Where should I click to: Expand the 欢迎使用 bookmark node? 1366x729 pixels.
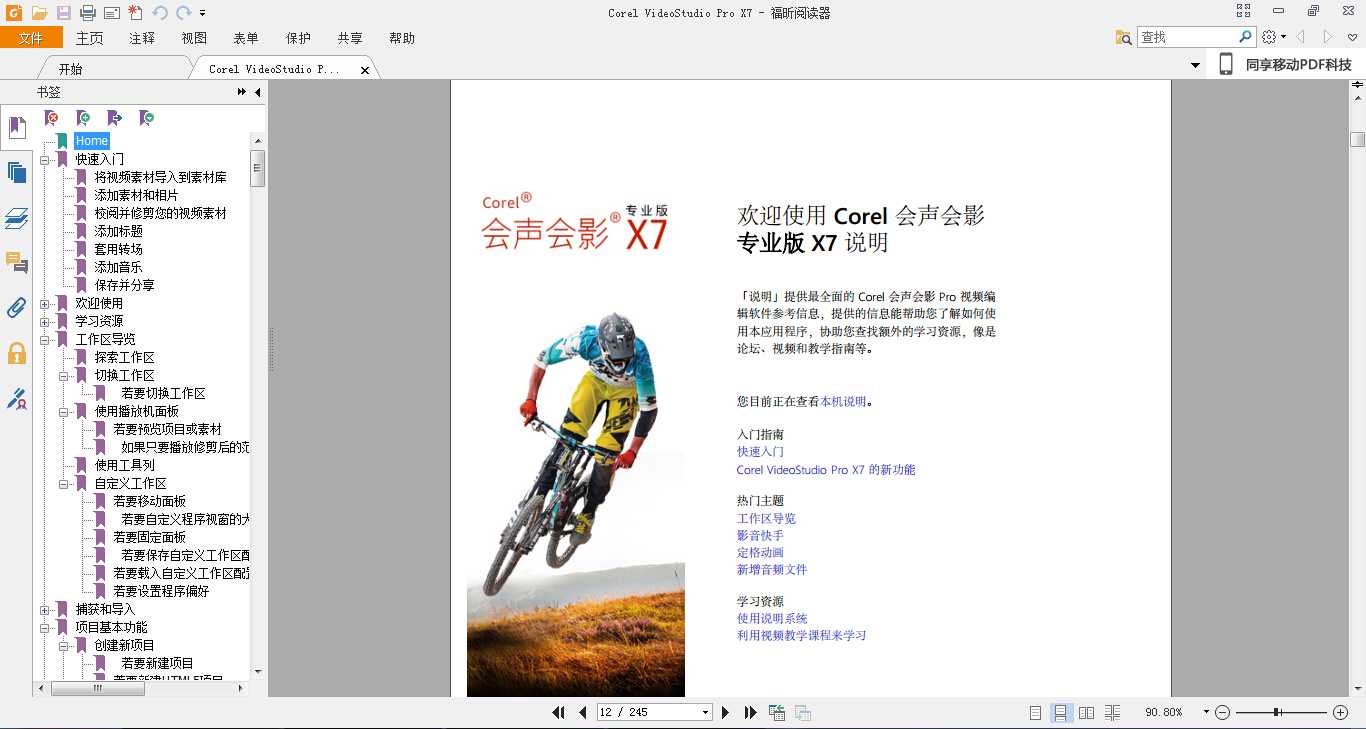click(45, 303)
